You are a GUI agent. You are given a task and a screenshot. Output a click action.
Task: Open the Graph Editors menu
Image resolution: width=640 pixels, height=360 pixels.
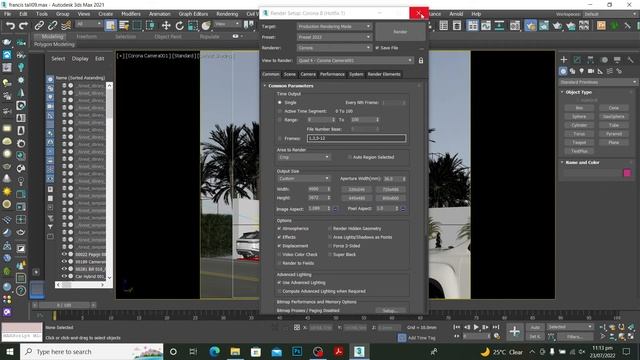click(x=193, y=14)
